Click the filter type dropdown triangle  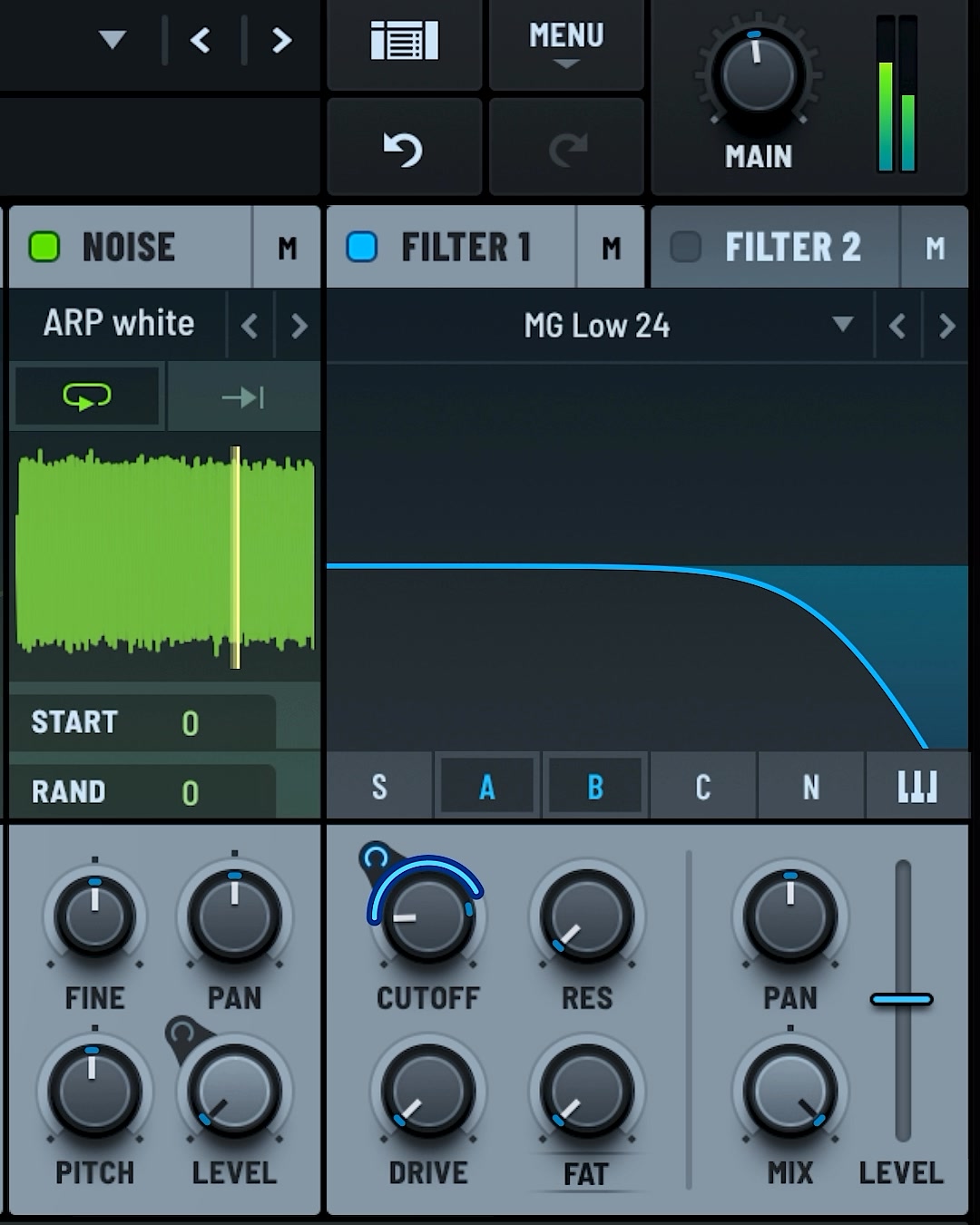(x=843, y=324)
